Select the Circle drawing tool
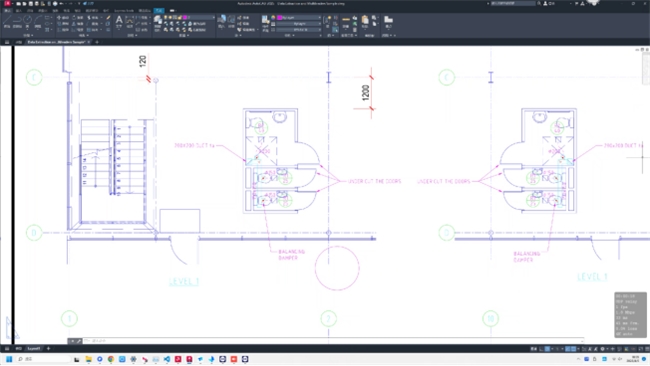Viewport: 650px width, 366px height. 27,21
